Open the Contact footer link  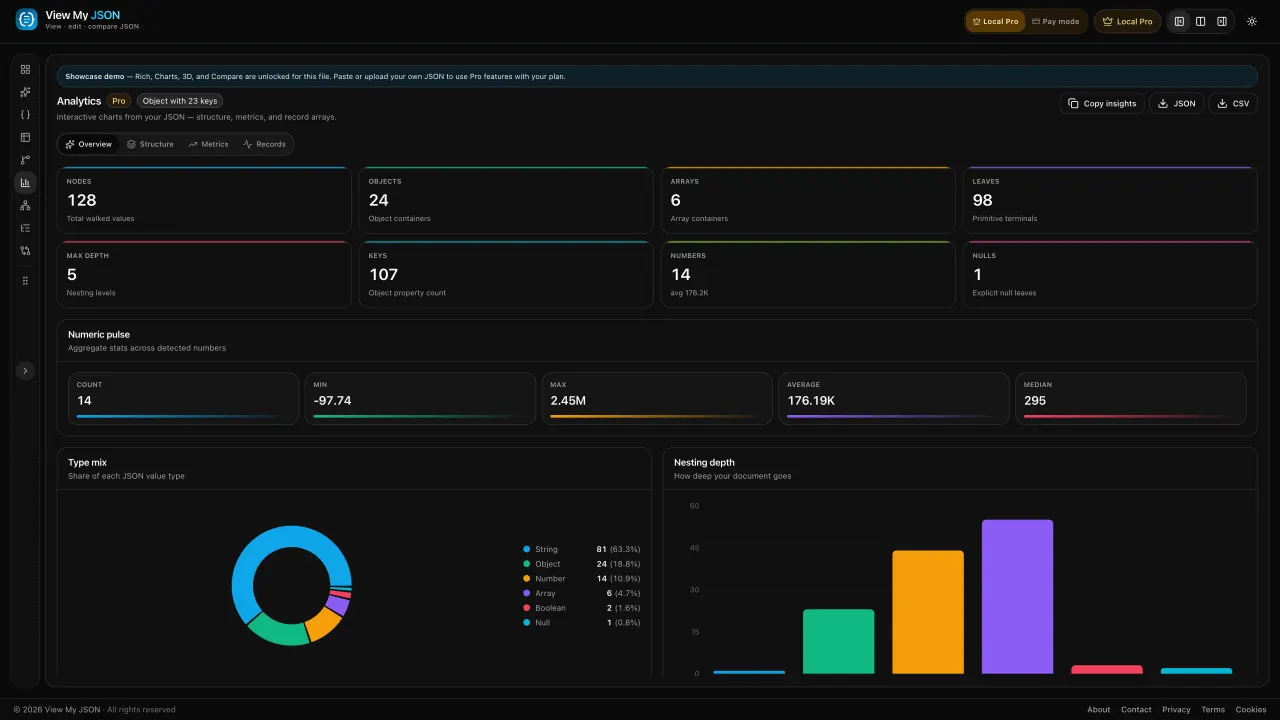coord(1136,710)
